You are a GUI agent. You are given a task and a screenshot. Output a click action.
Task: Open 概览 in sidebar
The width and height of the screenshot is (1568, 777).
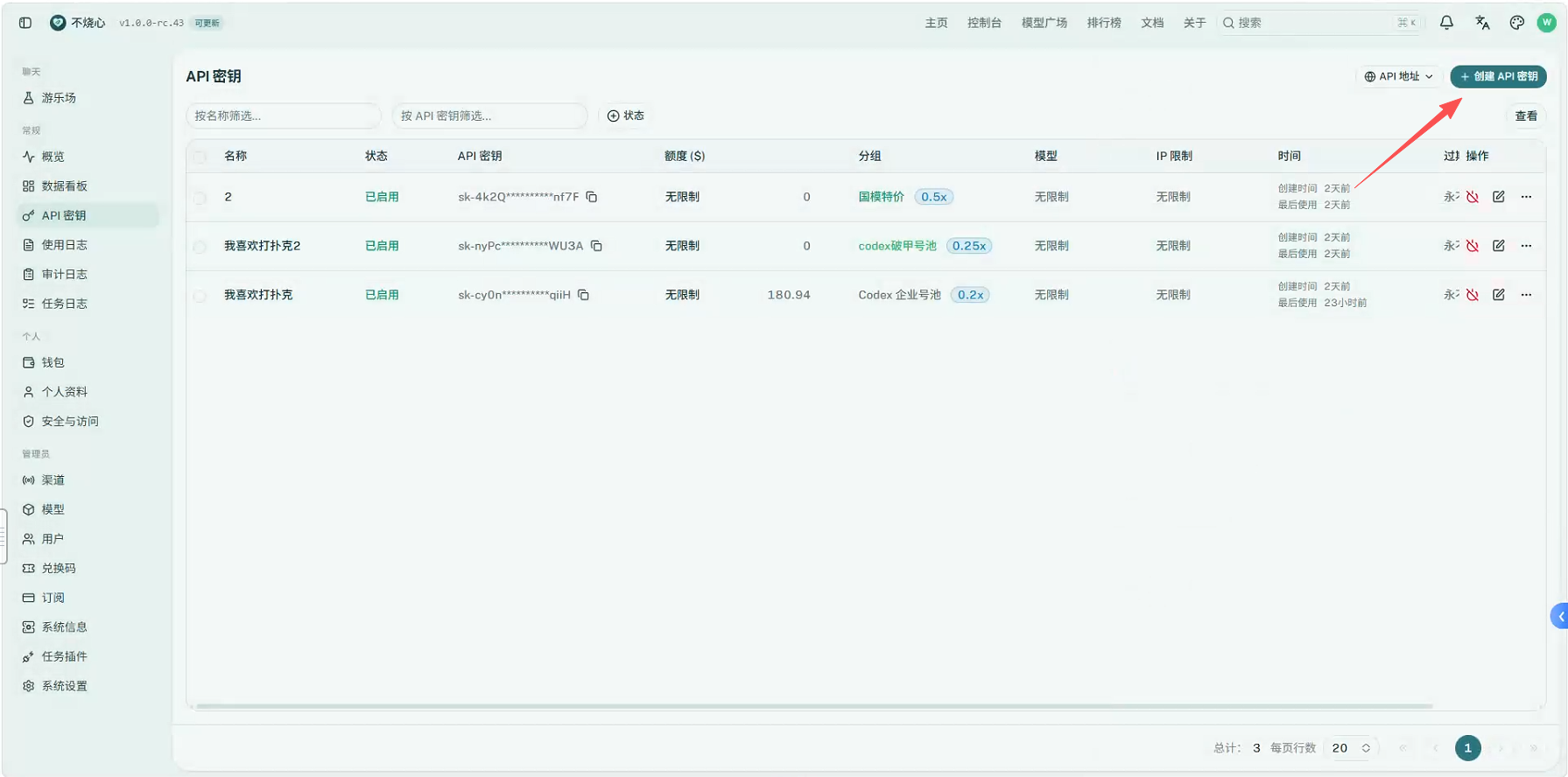pos(88,157)
